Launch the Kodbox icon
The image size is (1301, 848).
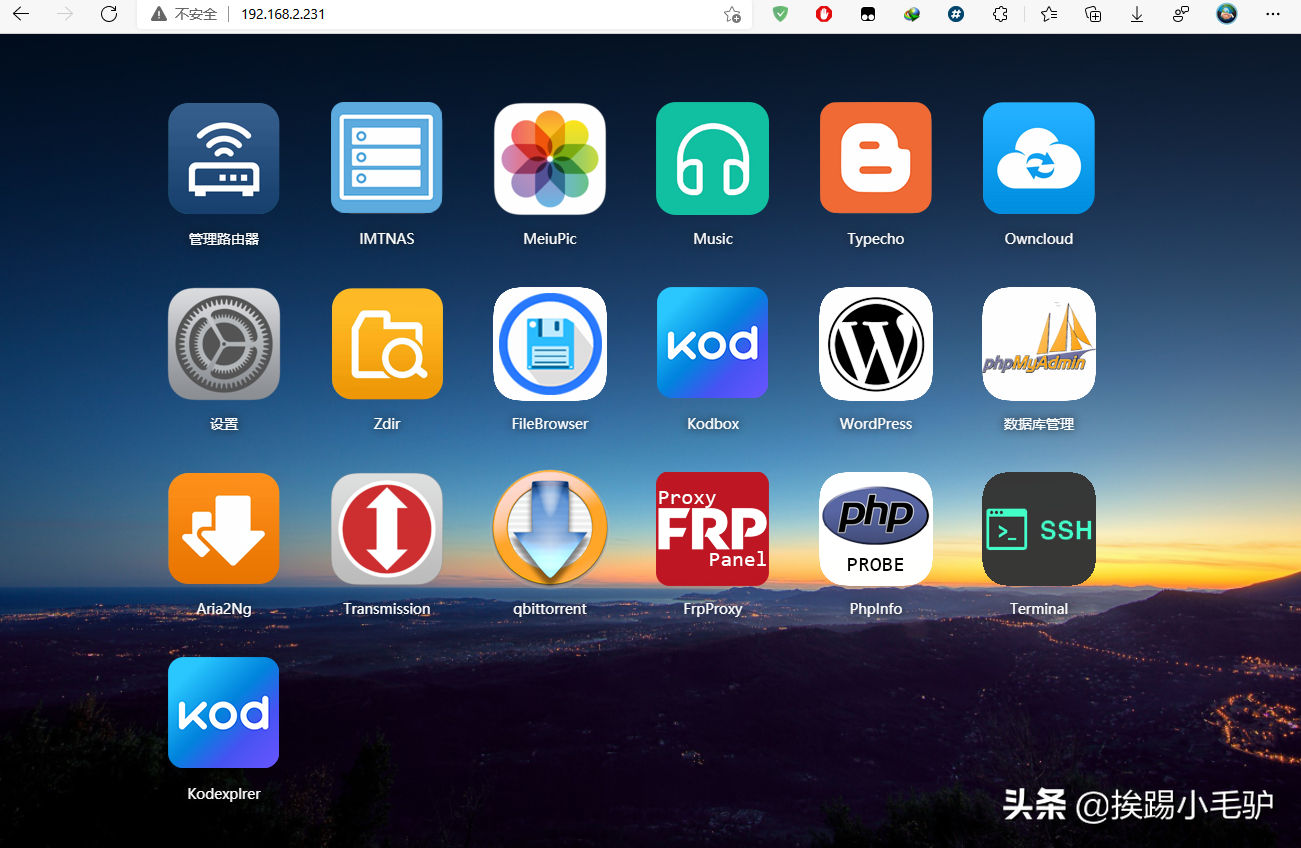[713, 343]
